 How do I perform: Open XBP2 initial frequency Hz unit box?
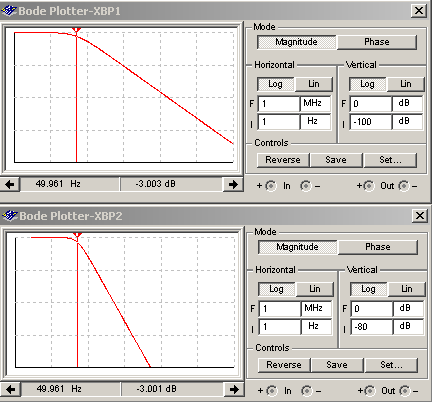[x=316, y=327]
